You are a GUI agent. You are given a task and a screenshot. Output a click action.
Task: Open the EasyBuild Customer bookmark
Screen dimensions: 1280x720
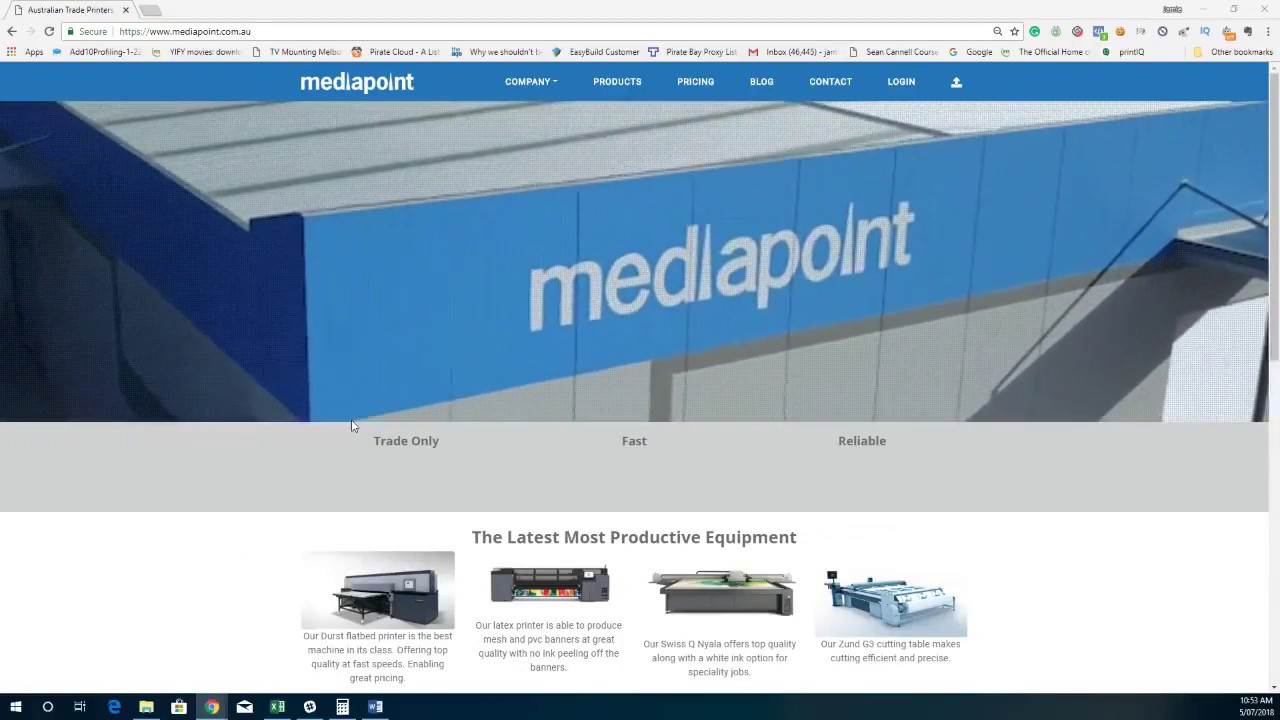(x=595, y=52)
